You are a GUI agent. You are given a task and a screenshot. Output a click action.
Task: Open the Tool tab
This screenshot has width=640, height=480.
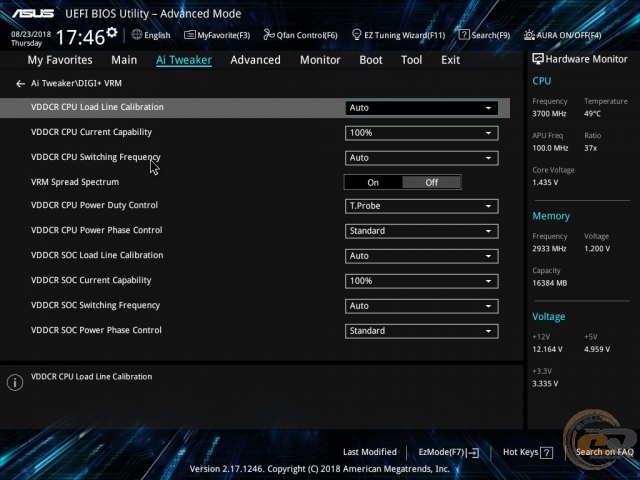(411, 60)
